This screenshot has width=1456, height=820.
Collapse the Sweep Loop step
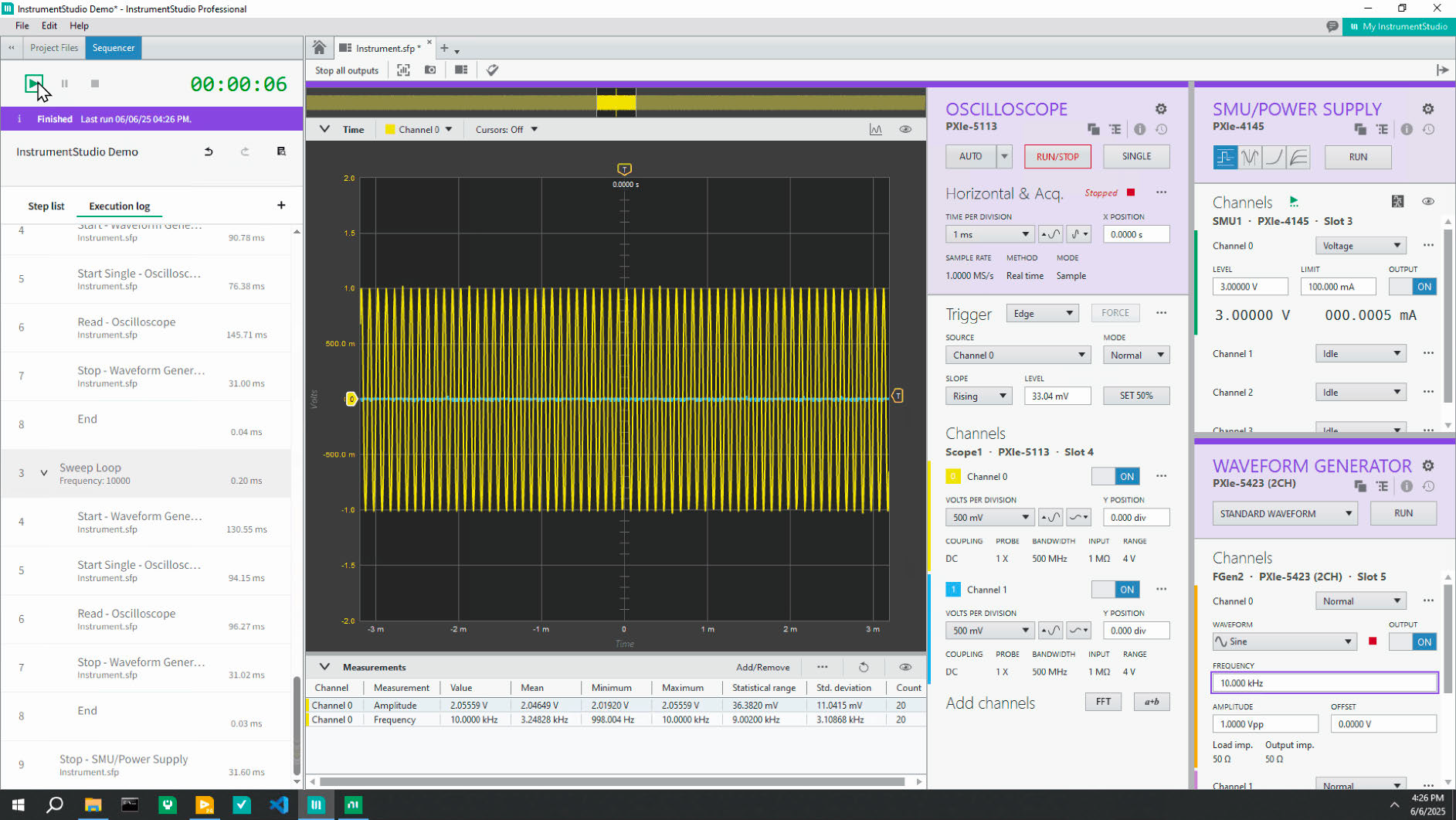click(44, 473)
